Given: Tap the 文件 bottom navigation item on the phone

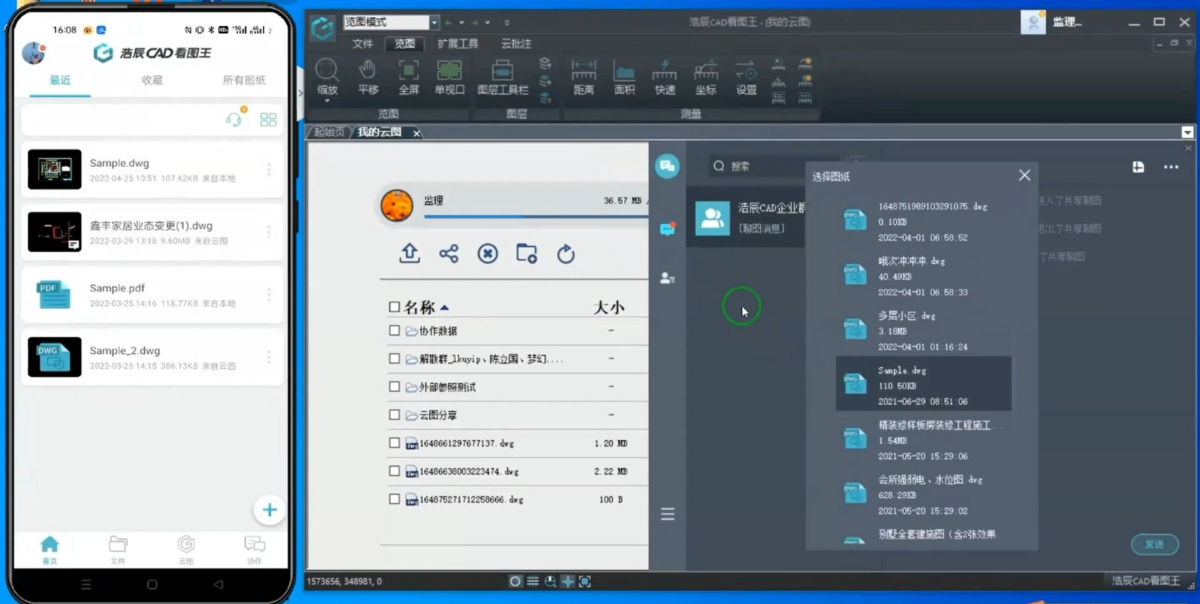Looking at the screenshot, I should point(118,548).
